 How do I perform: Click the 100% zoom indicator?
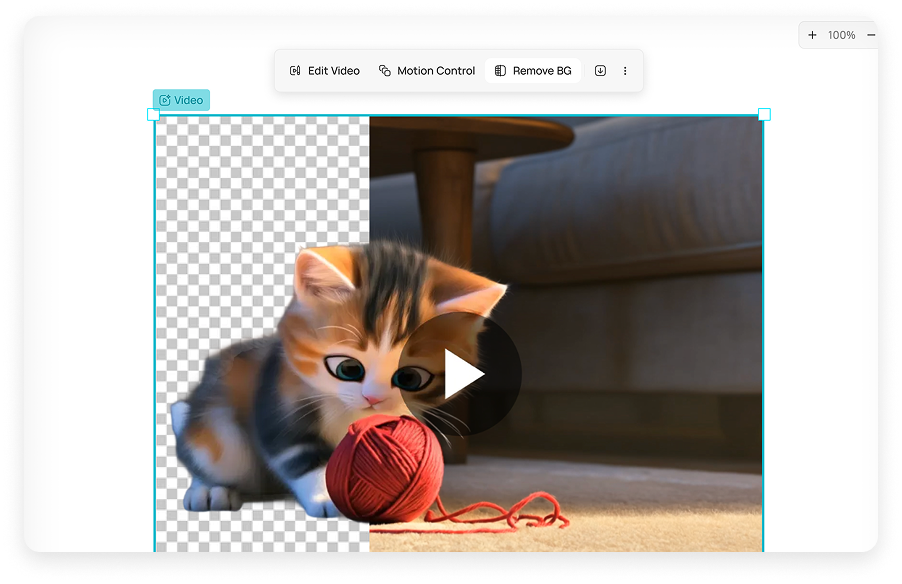click(840, 34)
